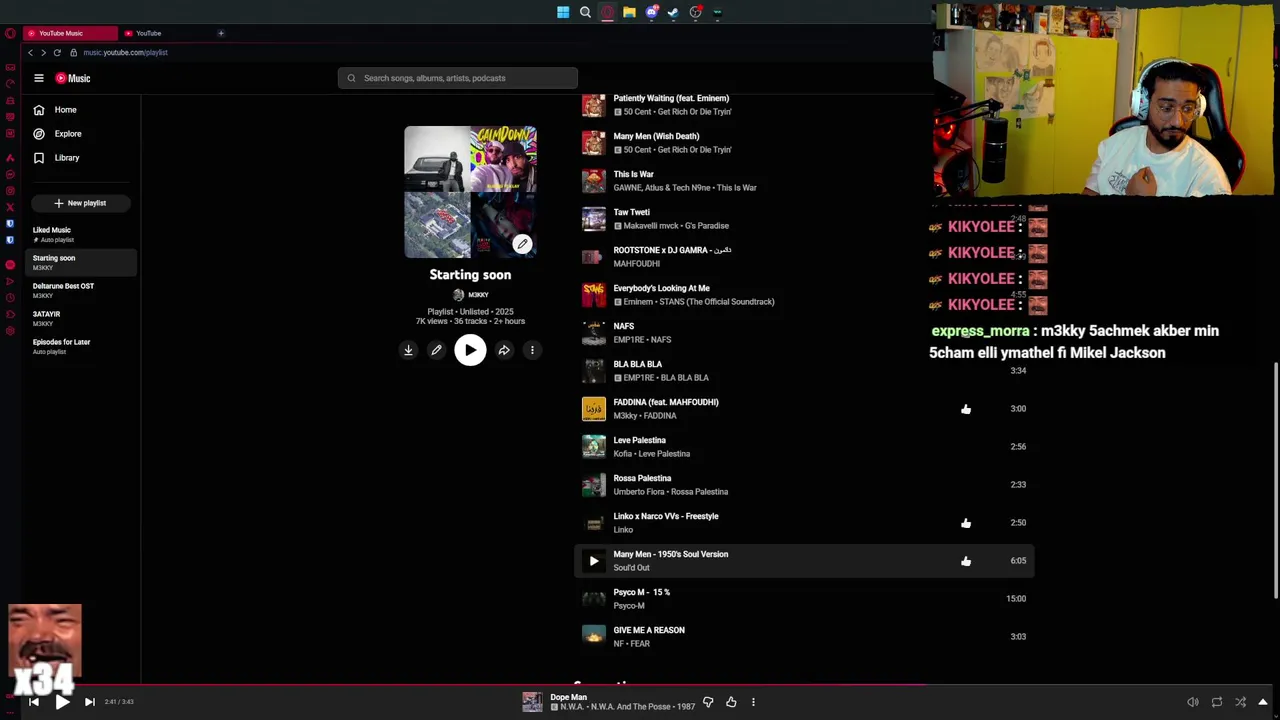This screenshot has width=1280, height=720.
Task: Download the Starting soon playlist
Action: tap(408, 350)
